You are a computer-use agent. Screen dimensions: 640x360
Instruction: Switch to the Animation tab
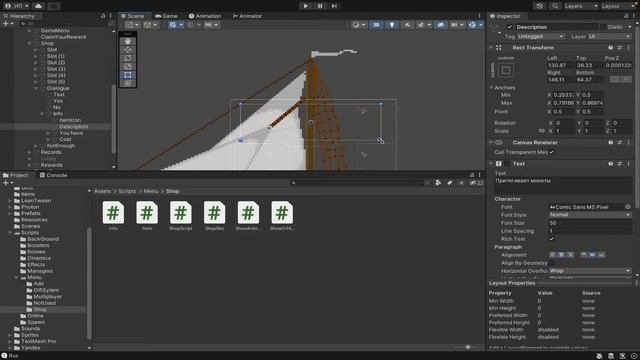pos(205,16)
